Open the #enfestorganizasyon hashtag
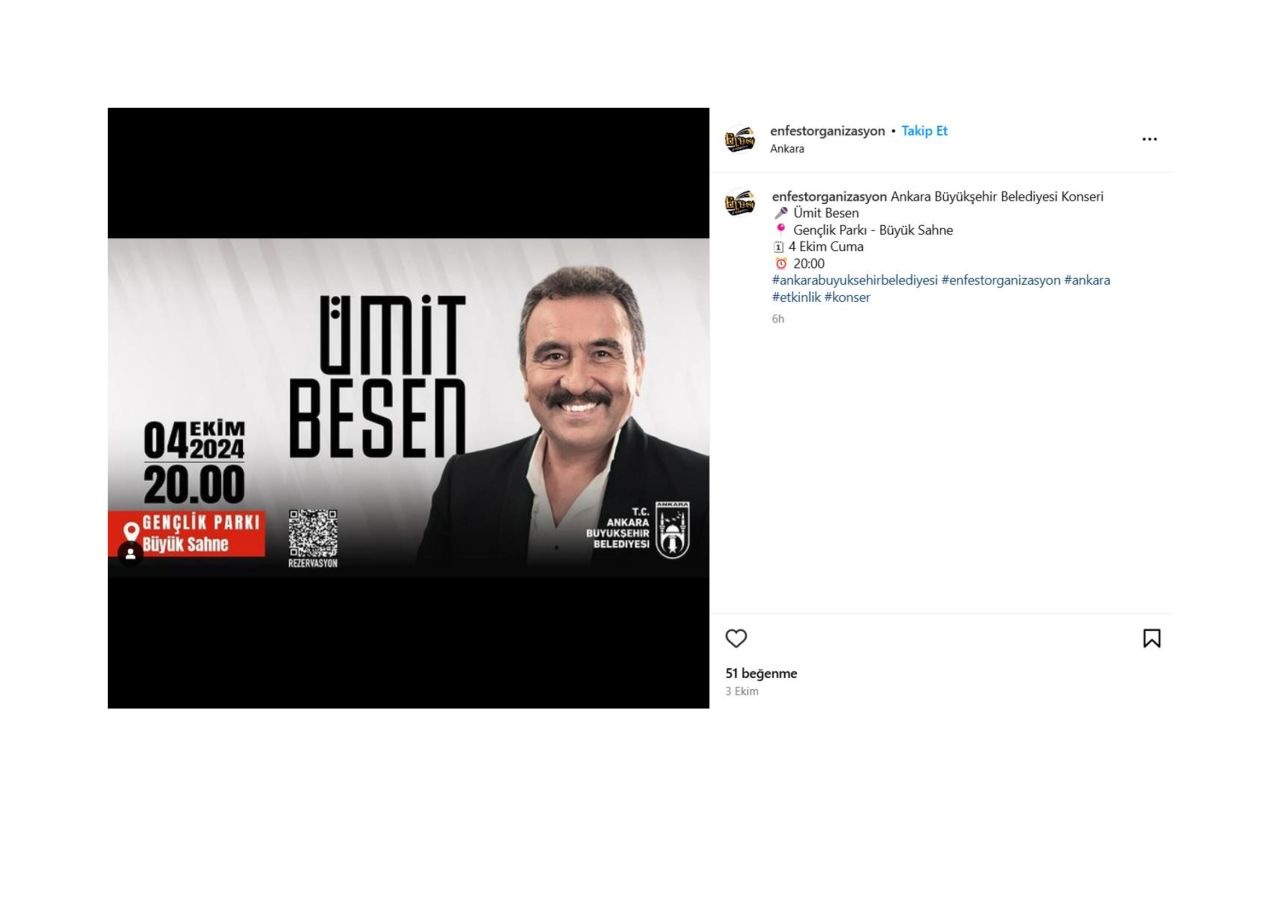Viewport: 1280px width, 905px height. point(1001,280)
